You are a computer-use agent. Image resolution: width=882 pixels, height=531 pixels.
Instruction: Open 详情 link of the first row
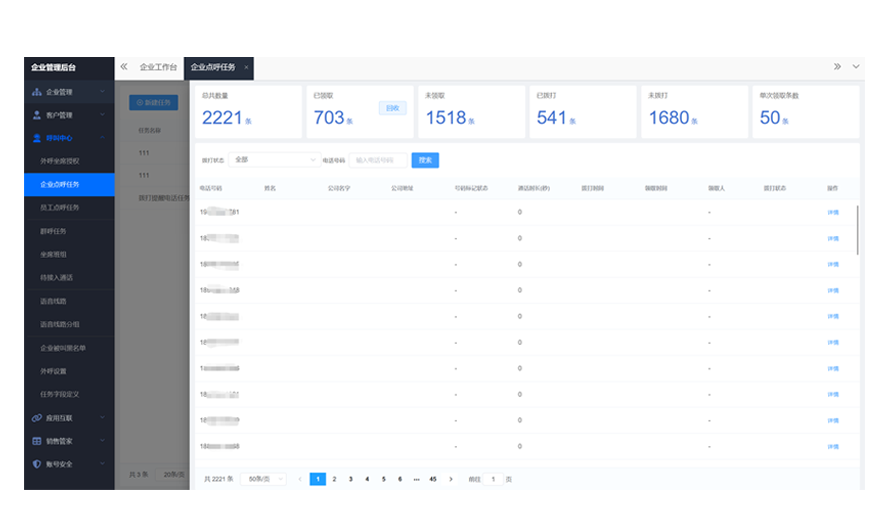pos(832,212)
